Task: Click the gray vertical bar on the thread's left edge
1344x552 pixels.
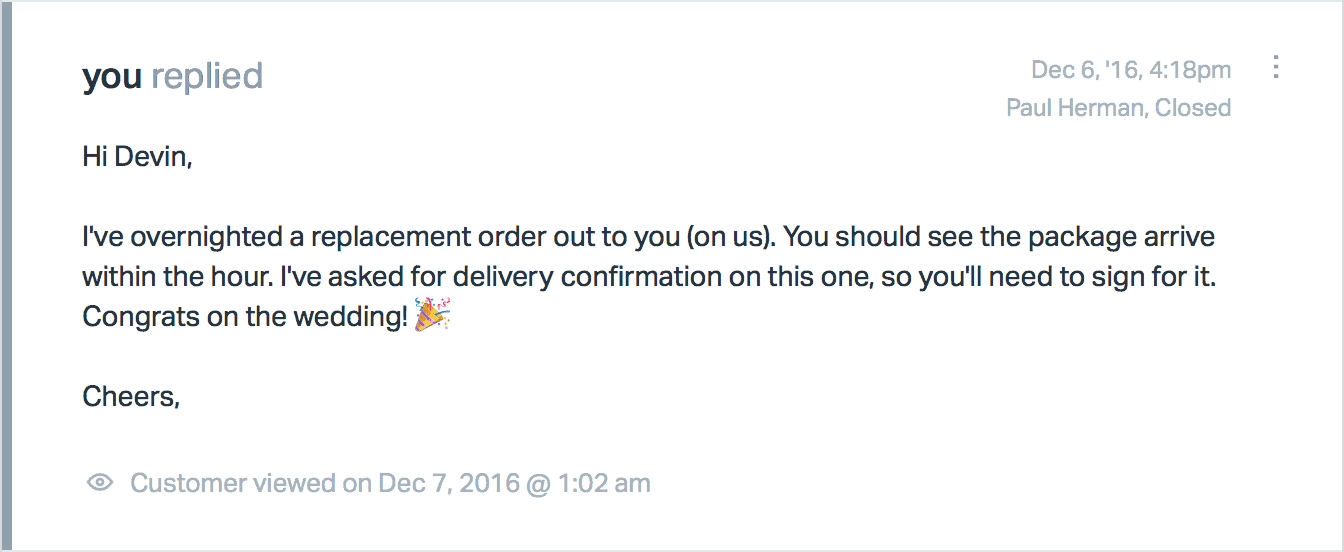Action: point(6,276)
